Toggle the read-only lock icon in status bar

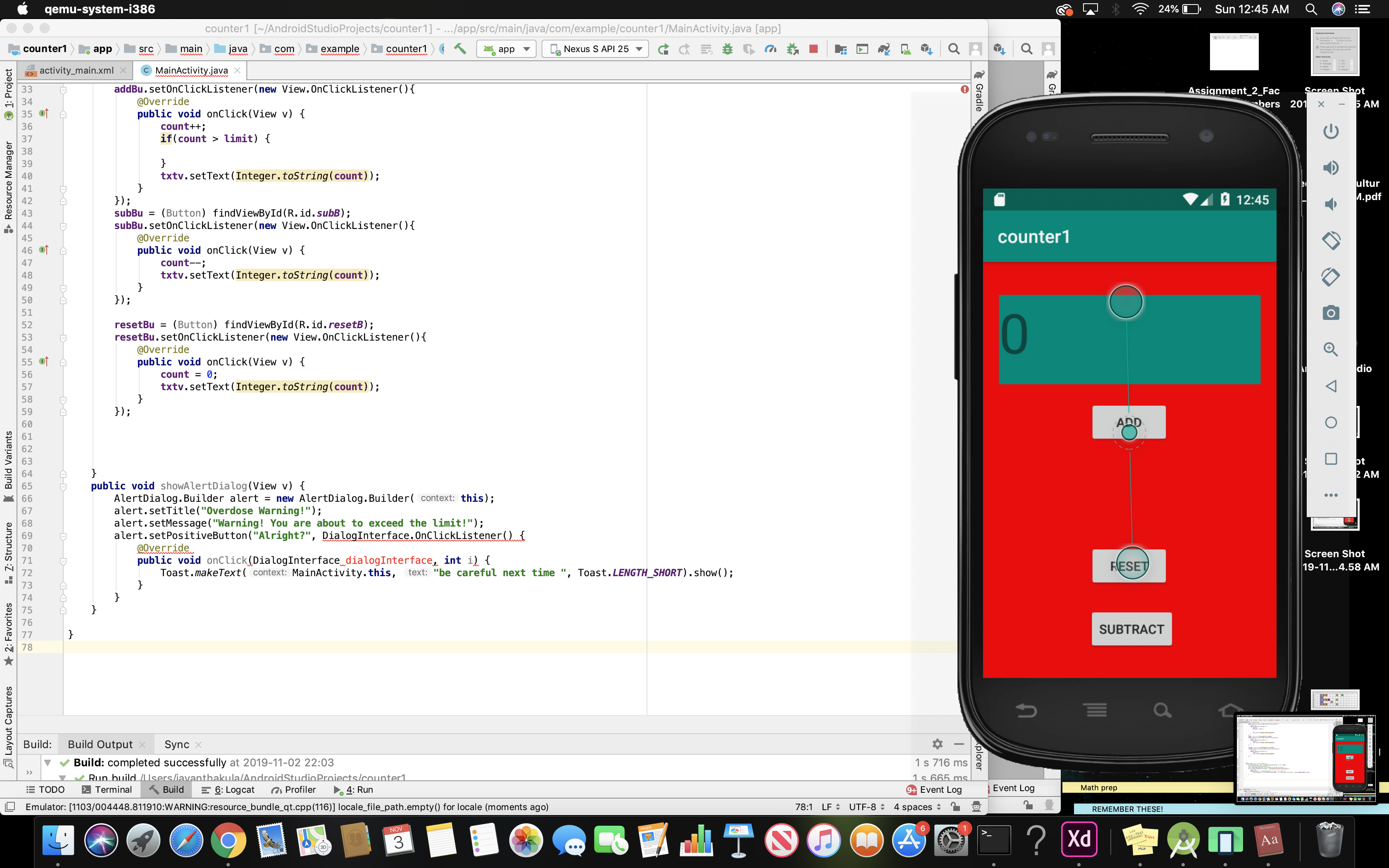pyautogui.click(x=955, y=806)
